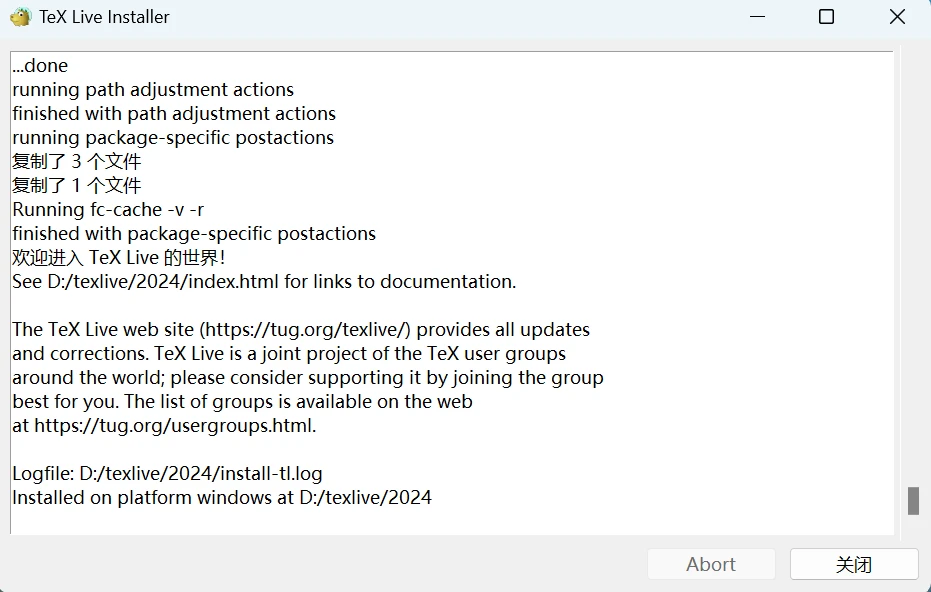Click the tug.org/usergroups.html URL text
Image resolution: width=931 pixels, height=592 pixels.
[x=174, y=426]
